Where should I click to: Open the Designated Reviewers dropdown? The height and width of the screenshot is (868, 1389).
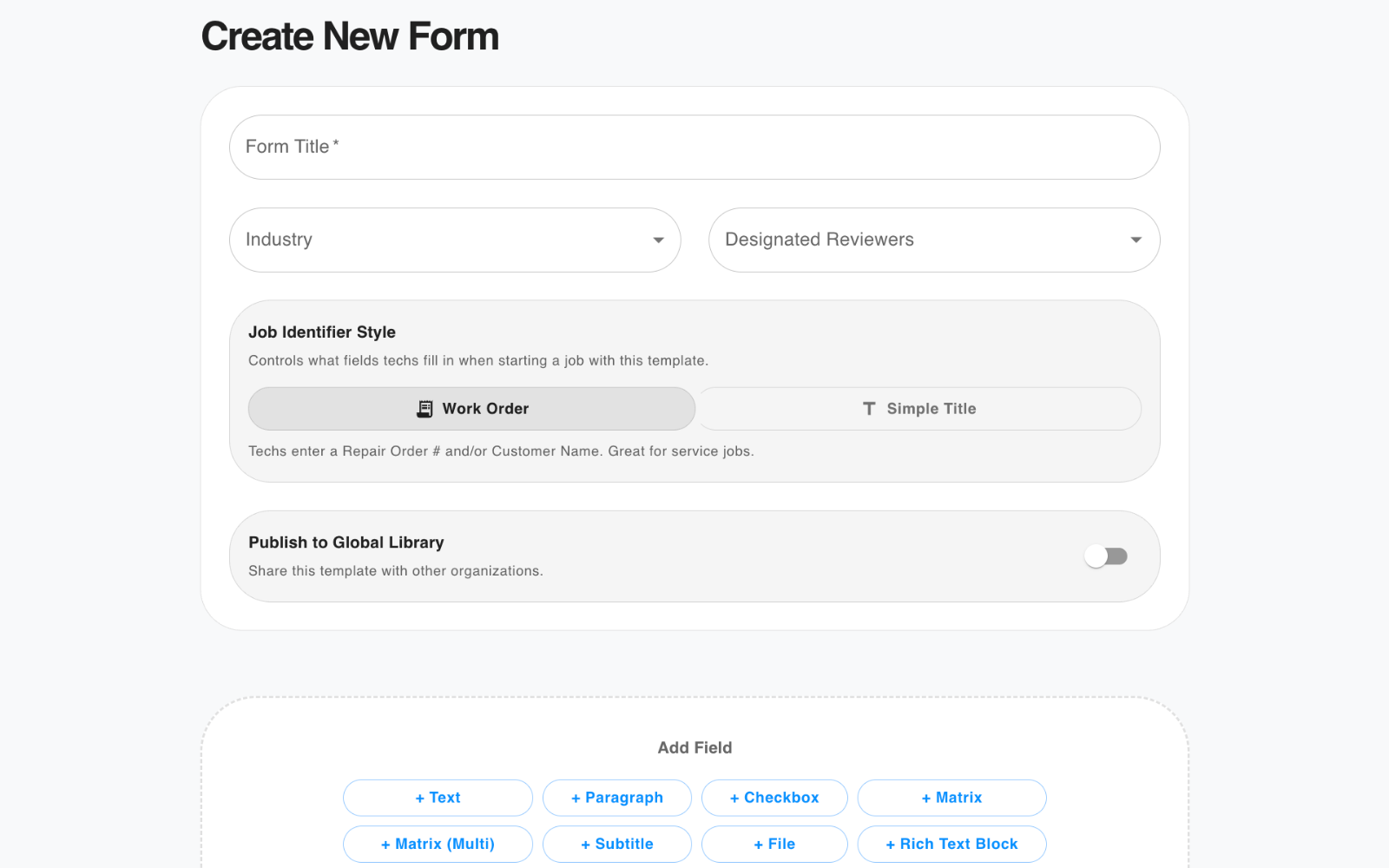coord(933,240)
